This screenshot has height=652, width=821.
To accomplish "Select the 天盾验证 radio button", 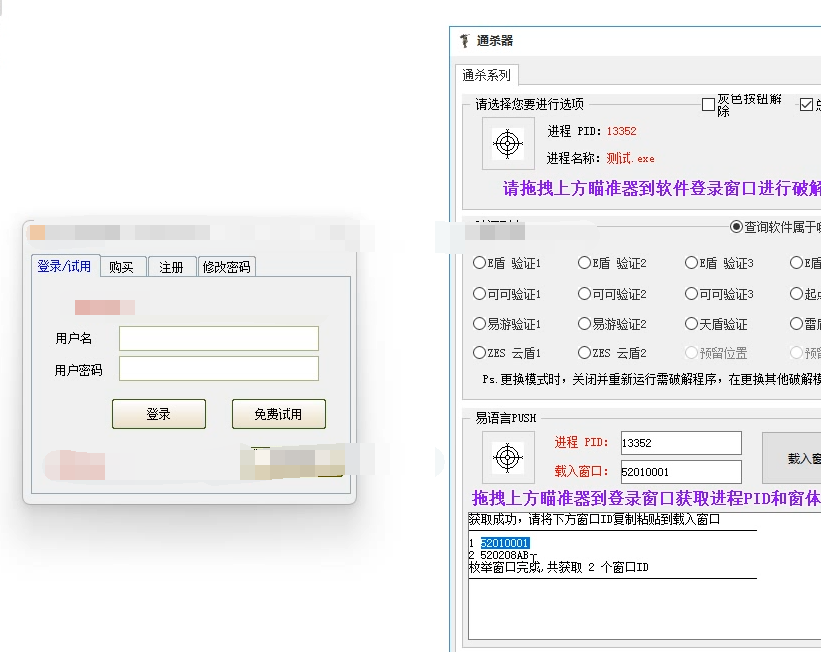I will tap(691, 324).
